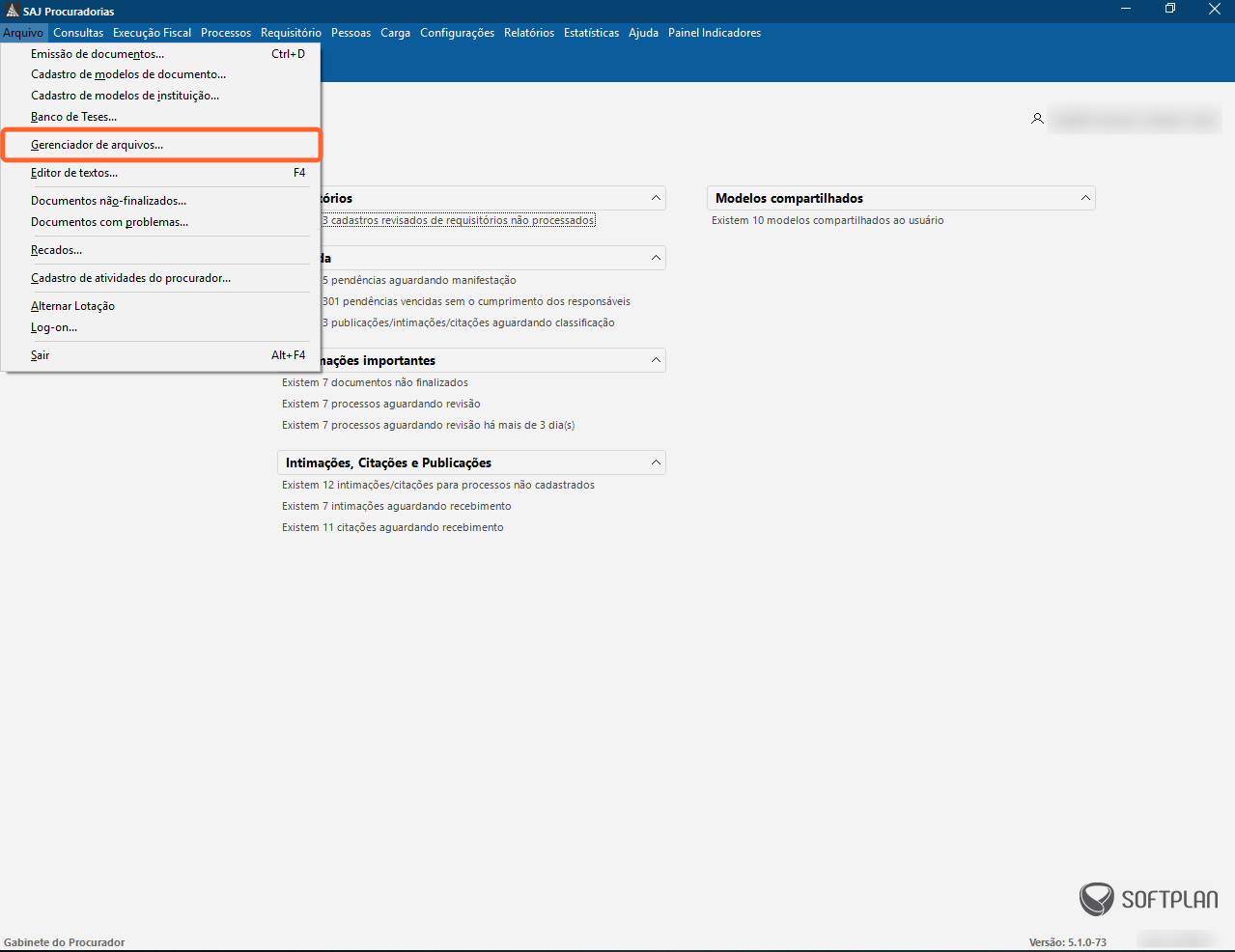This screenshot has width=1235, height=952.
Task: Open 7 processos aguardando revisão link
Action: click(380, 404)
